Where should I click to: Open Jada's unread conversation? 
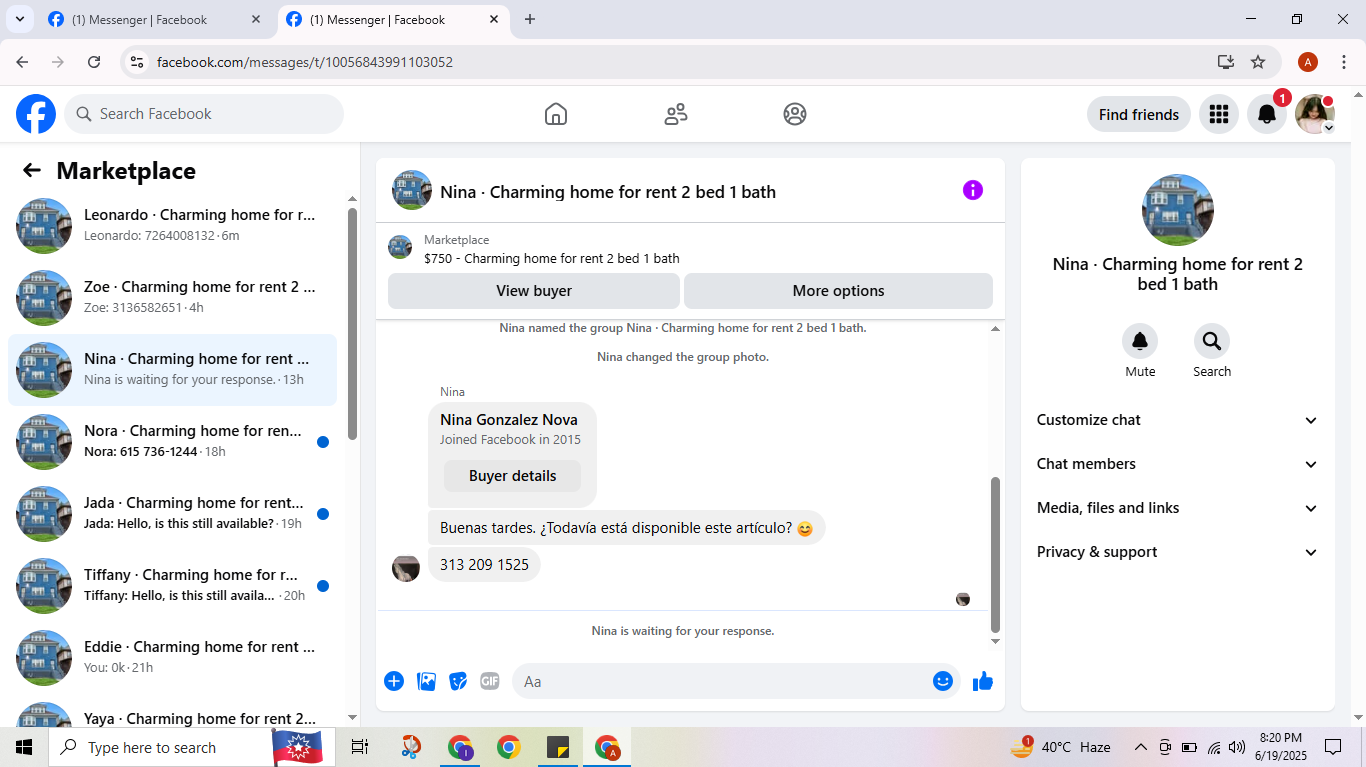click(172, 514)
